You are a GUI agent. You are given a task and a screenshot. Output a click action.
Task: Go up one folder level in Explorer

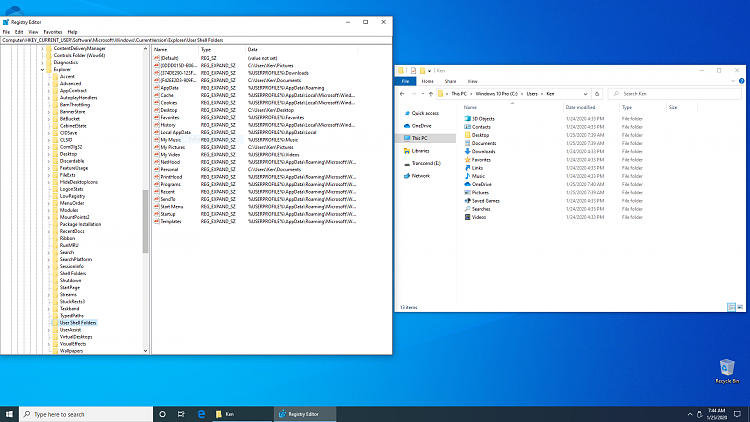(430, 94)
